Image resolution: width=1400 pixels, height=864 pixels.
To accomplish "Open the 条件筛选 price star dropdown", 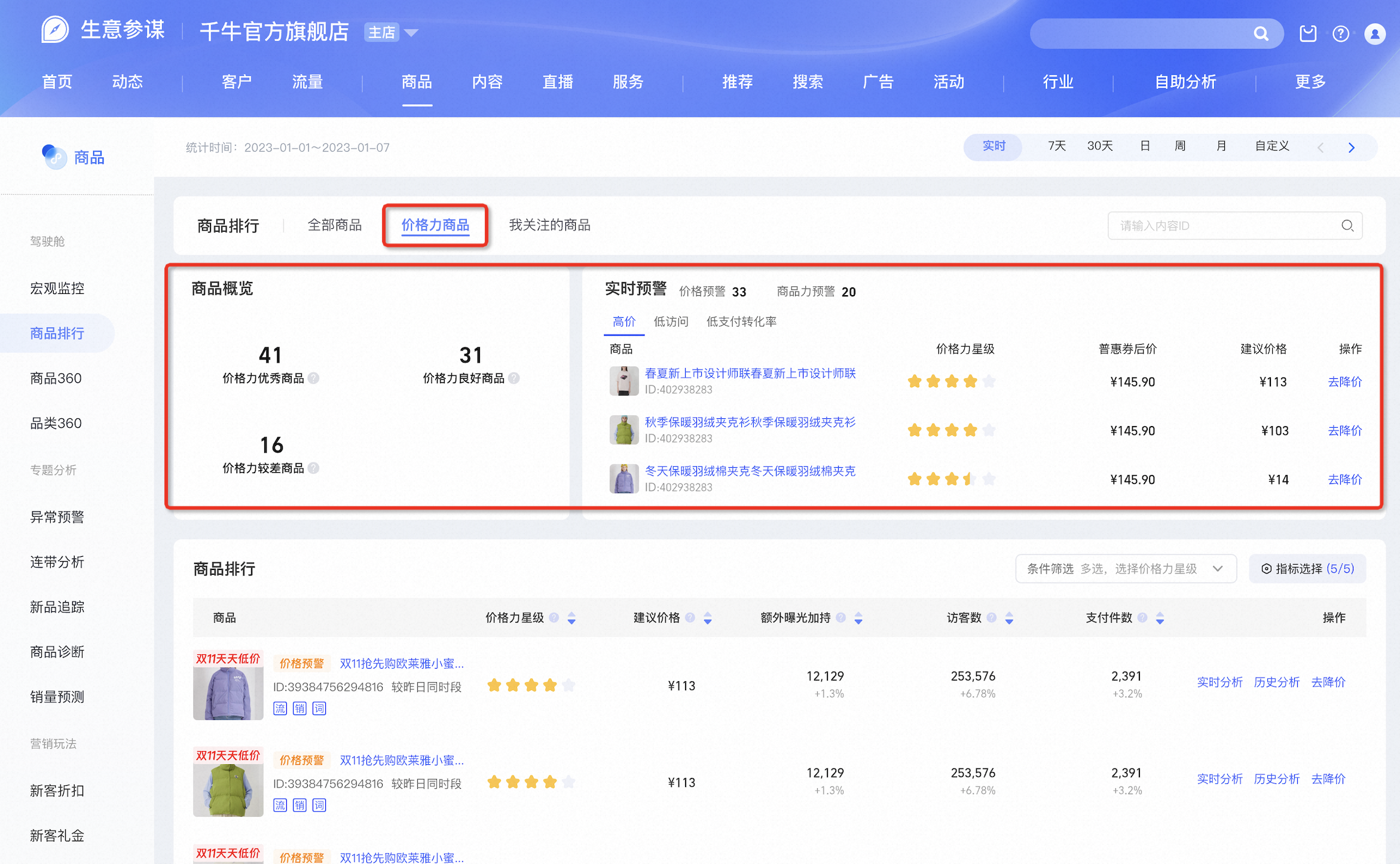I will coord(1126,569).
